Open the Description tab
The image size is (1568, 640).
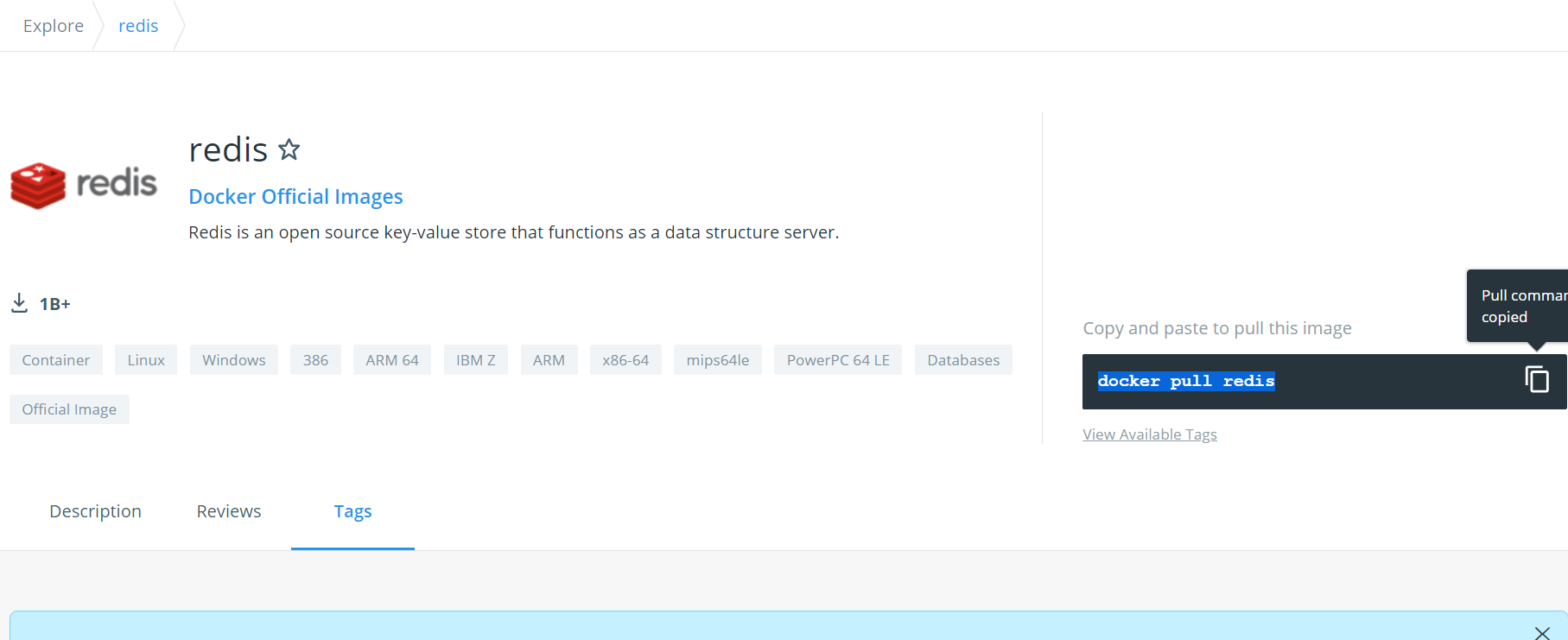point(95,511)
